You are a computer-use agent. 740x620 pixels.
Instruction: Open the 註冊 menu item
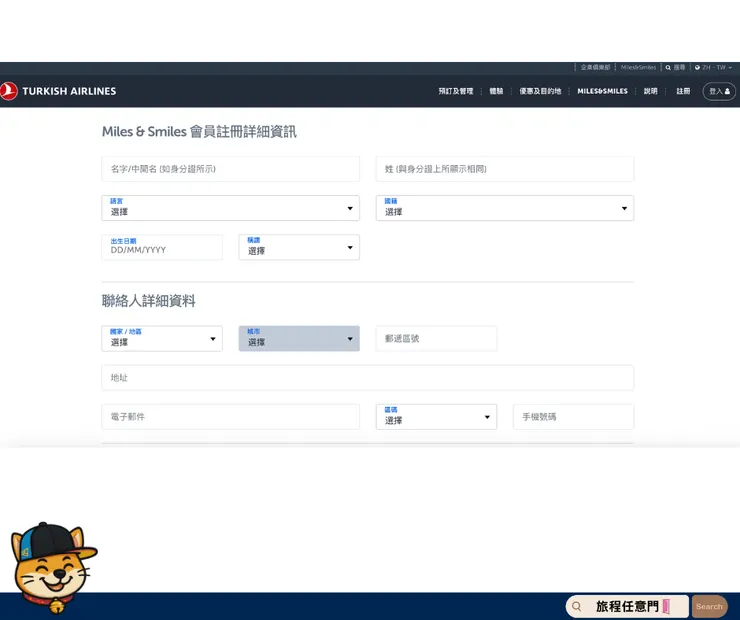pos(683,91)
